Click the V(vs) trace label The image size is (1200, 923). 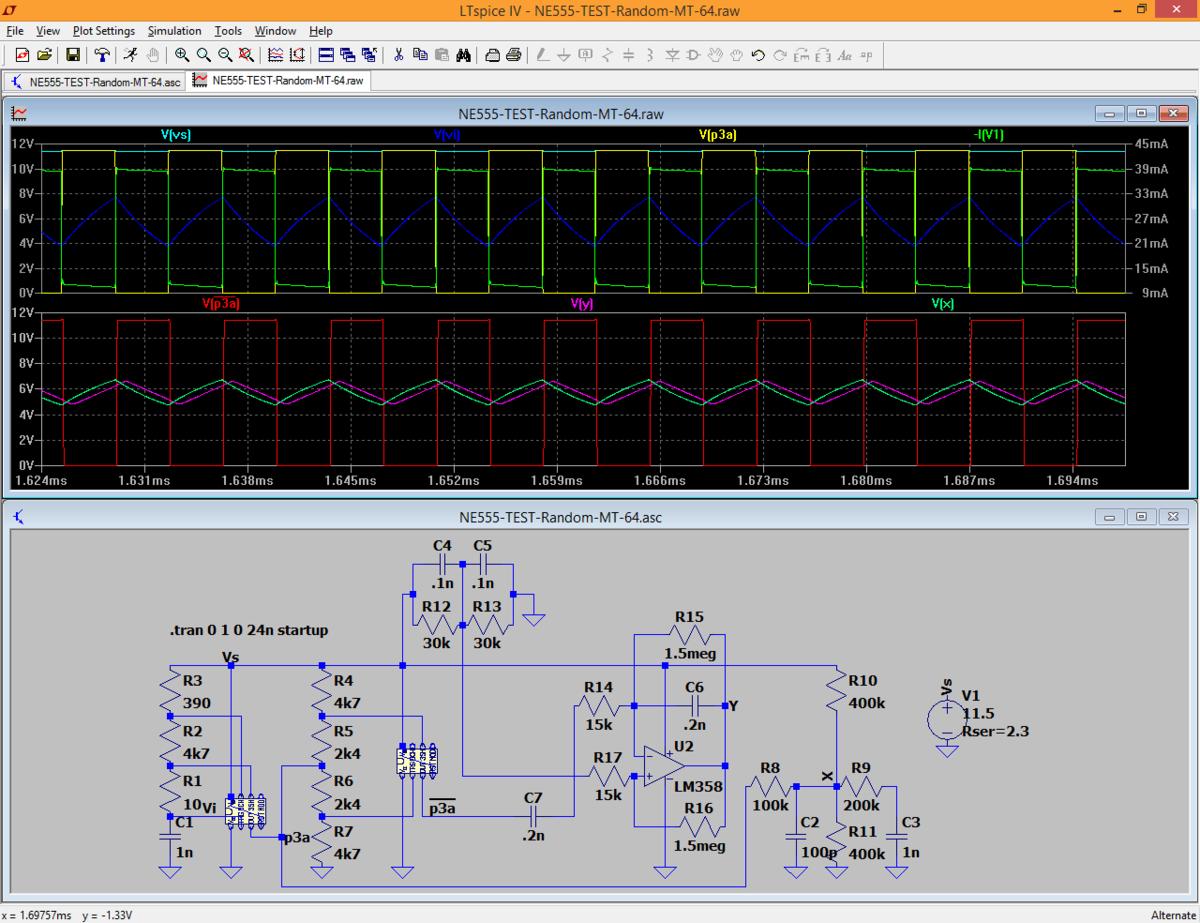[x=175, y=134]
